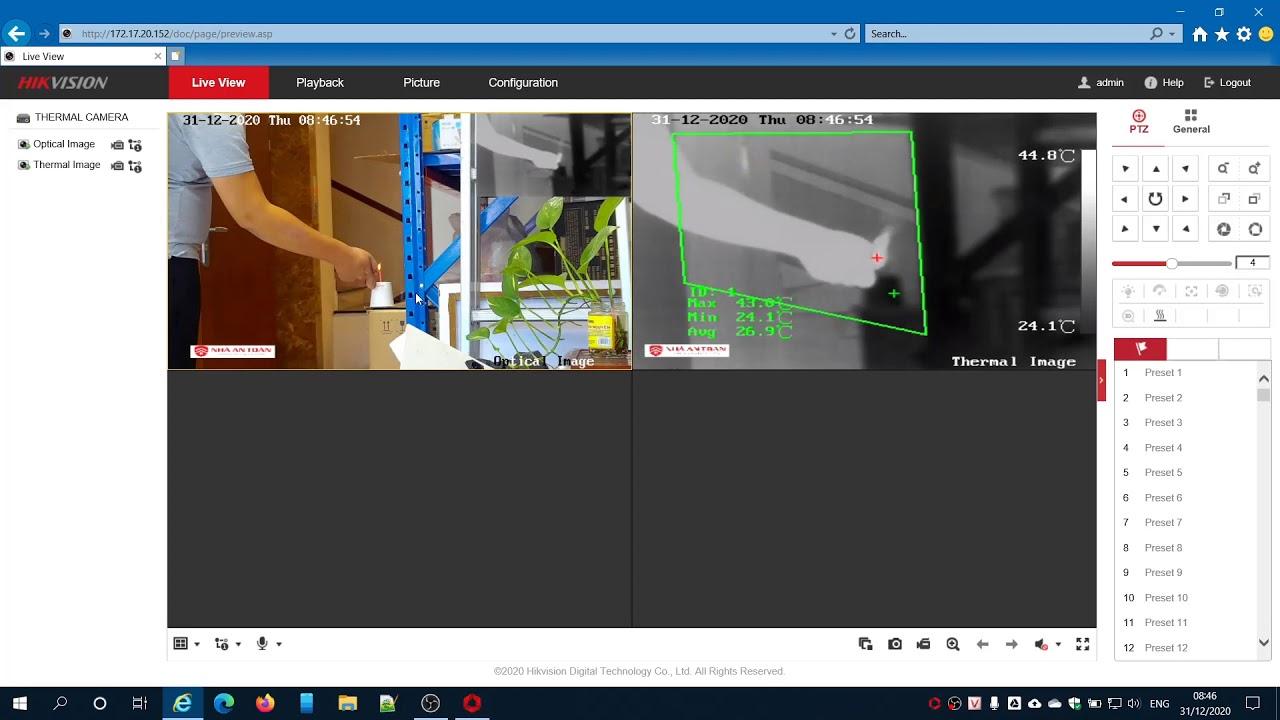Go to the previous page arrow
This screenshot has height=720, width=1280.
pos(982,644)
